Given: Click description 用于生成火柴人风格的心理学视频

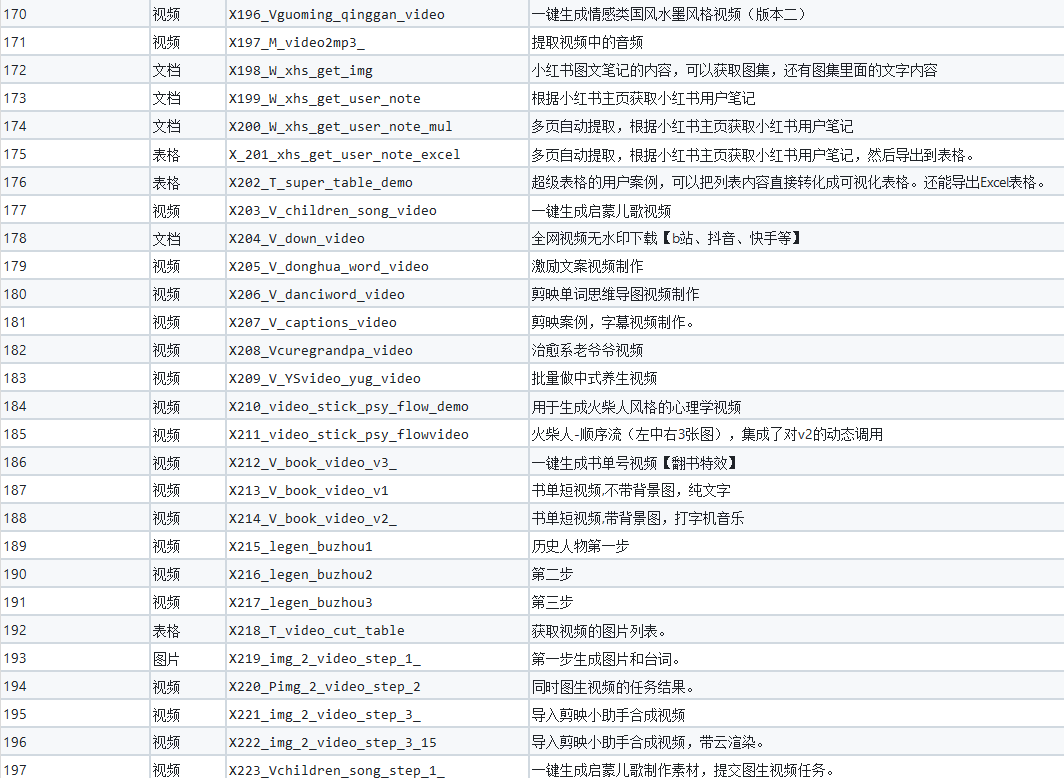Looking at the screenshot, I should (x=636, y=406).
